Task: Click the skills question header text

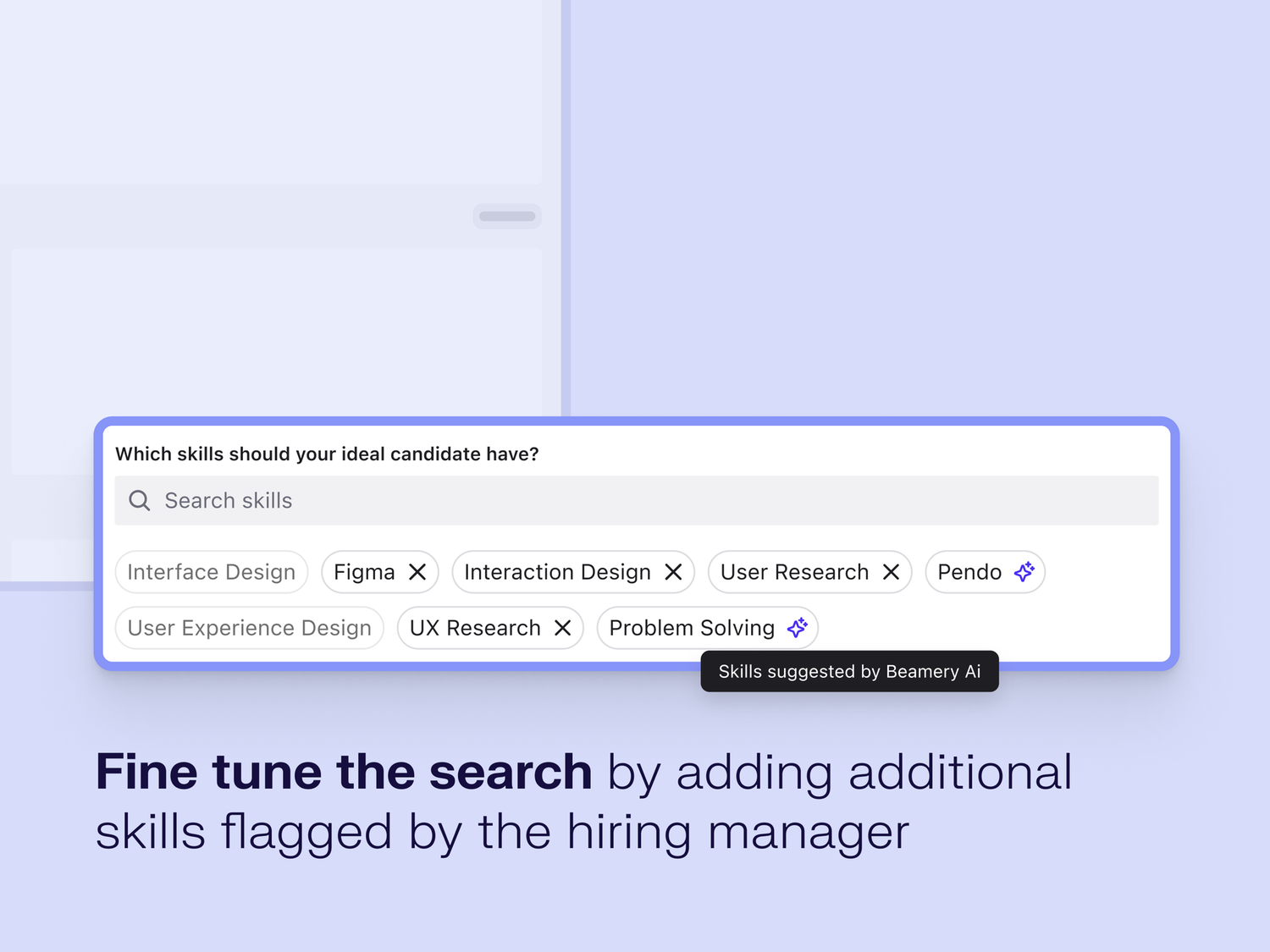Action: (327, 454)
